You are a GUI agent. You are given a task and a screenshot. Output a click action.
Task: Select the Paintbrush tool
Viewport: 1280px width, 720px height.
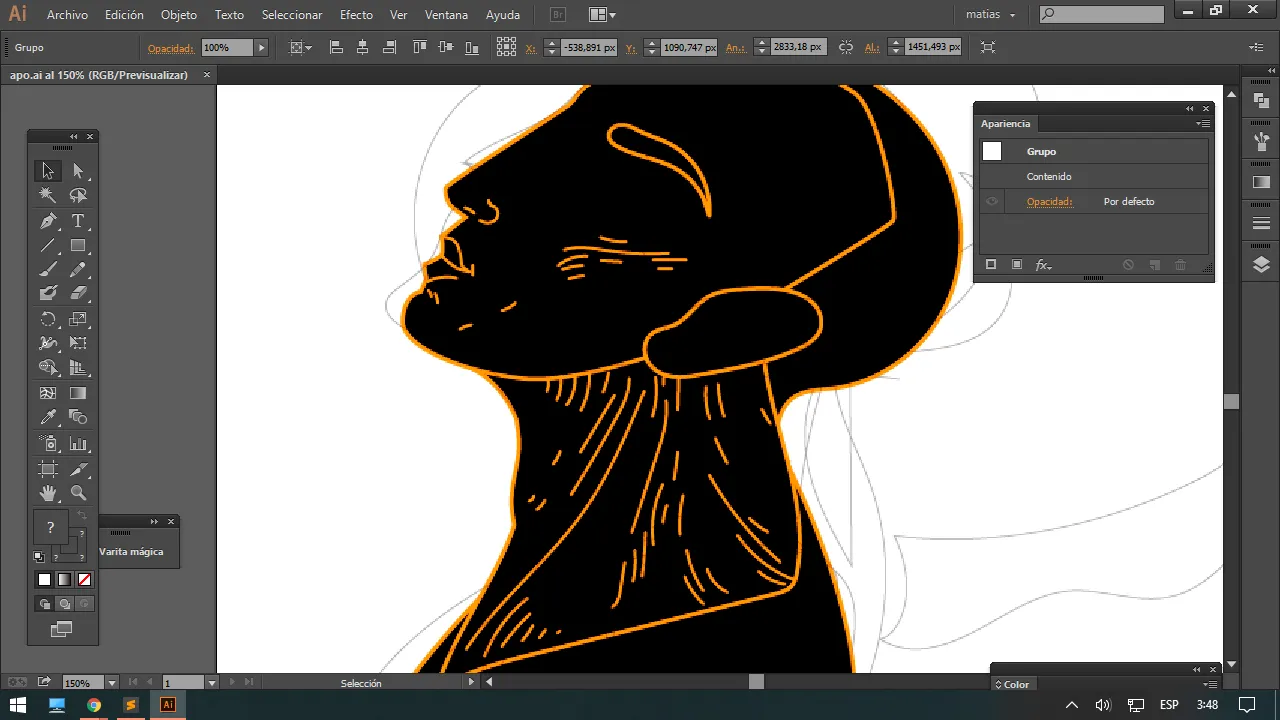48,269
